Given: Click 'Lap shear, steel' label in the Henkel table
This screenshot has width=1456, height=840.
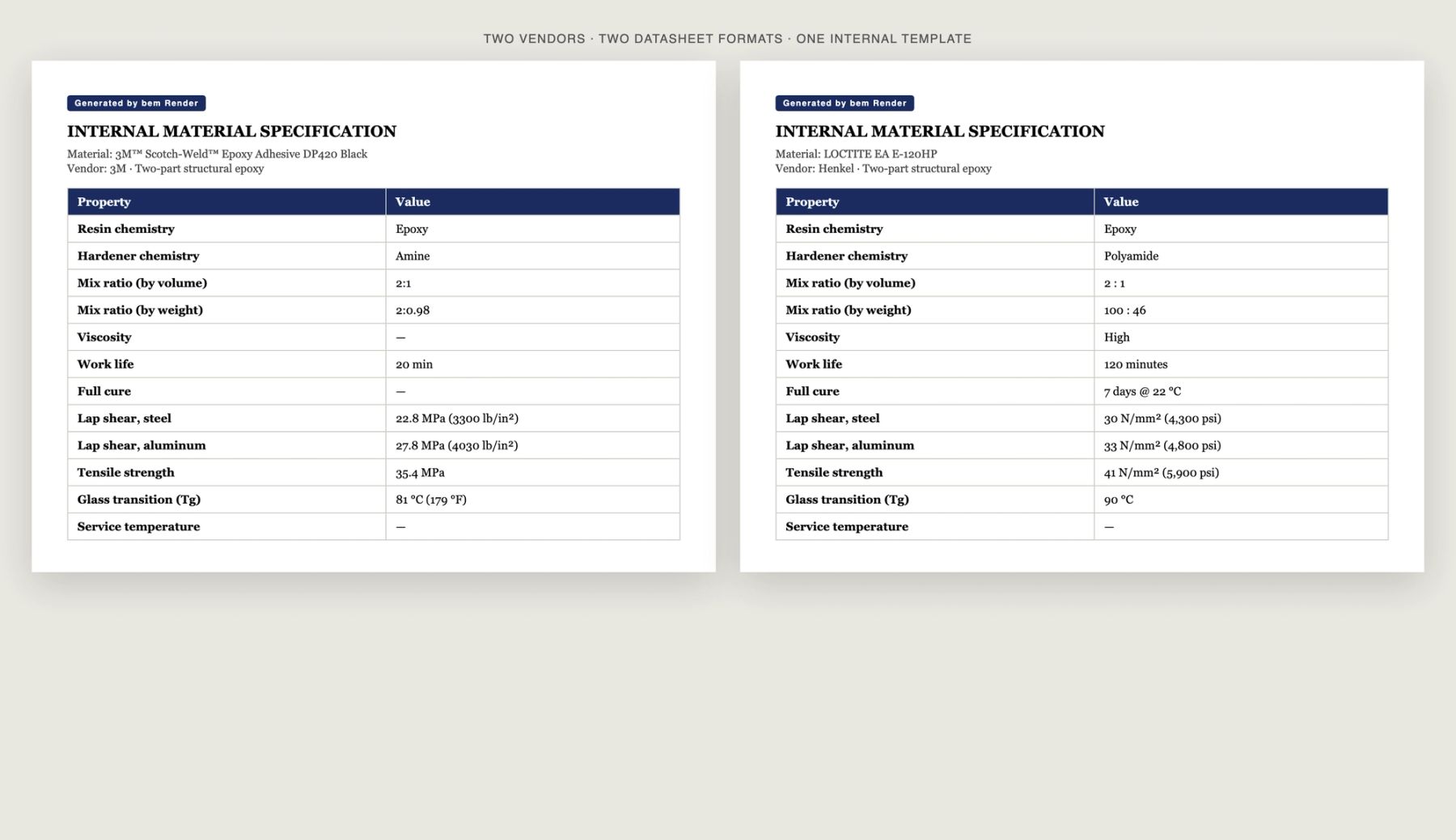Looking at the screenshot, I should tap(832, 418).
